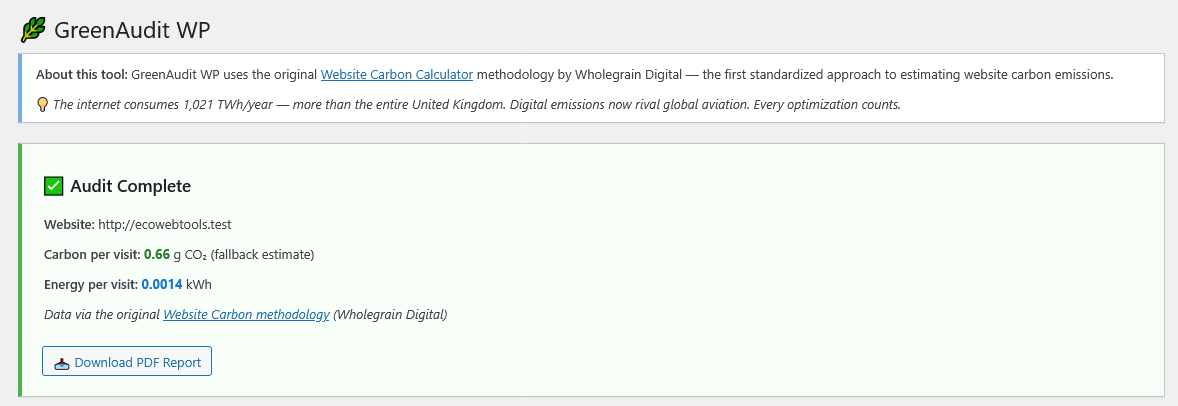
Task: Select the ecowebtools.test website URL text
Action: coord(171,224)
